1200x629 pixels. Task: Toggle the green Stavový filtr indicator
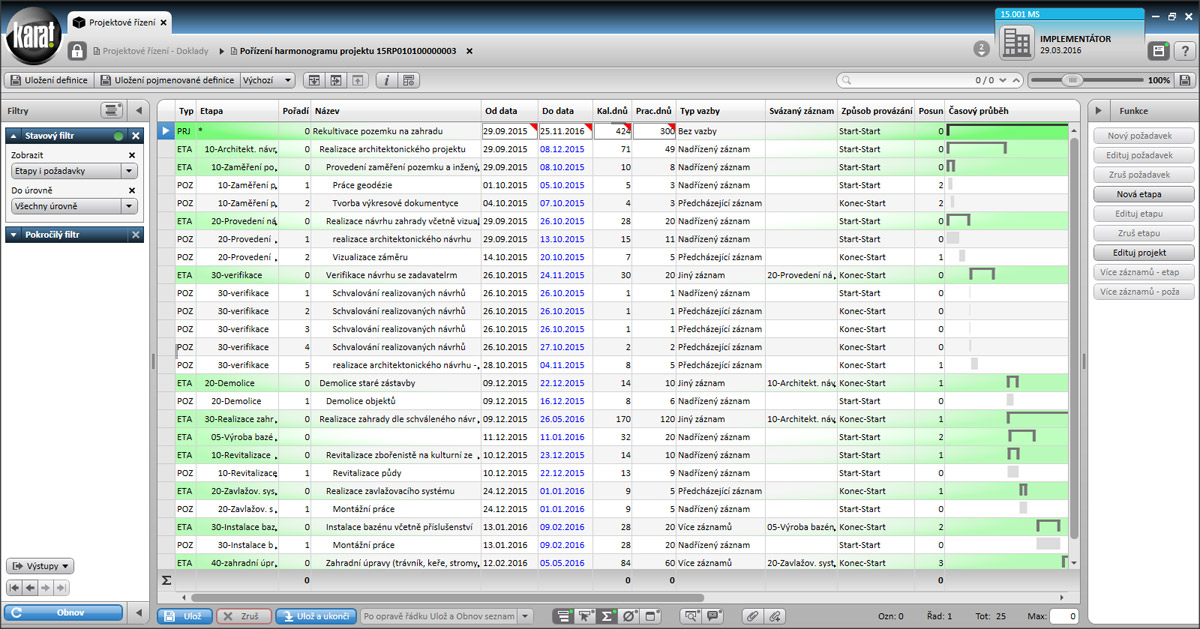118,135
